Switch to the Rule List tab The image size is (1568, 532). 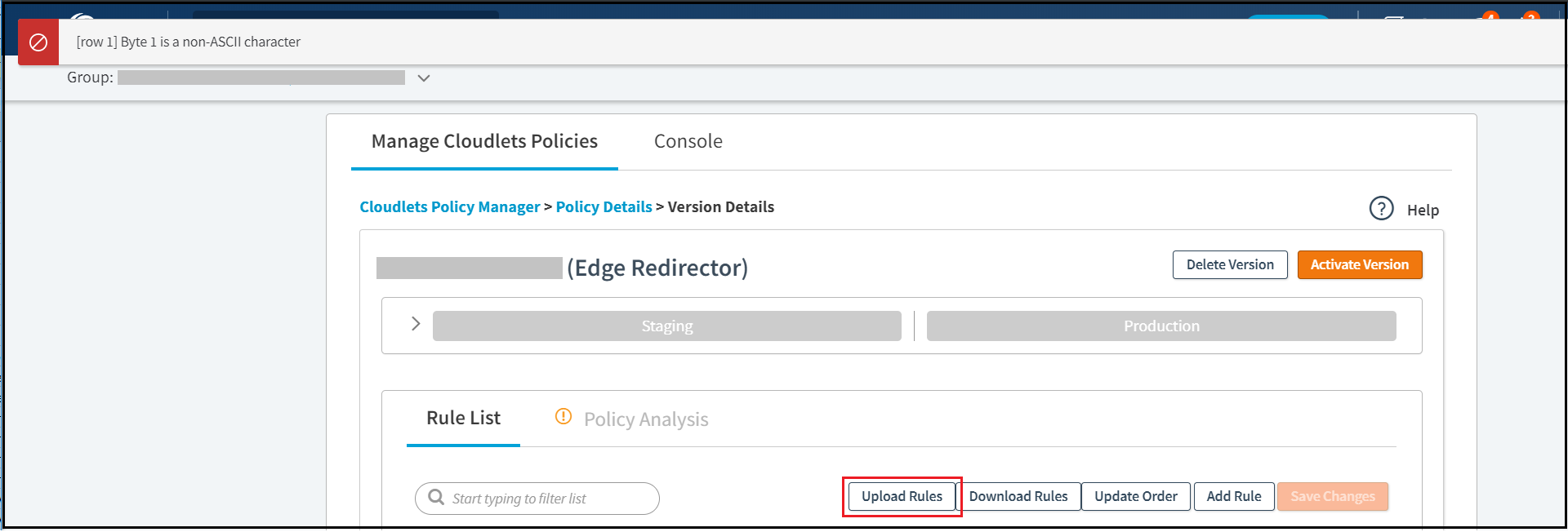point(463,418)
